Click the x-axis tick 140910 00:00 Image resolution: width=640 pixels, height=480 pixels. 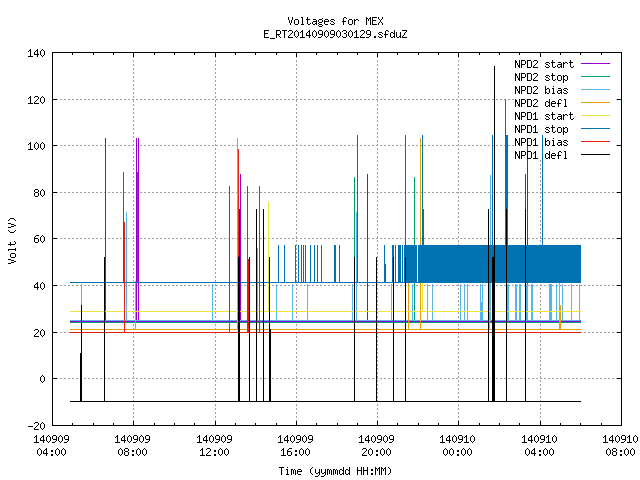[458, 446]
